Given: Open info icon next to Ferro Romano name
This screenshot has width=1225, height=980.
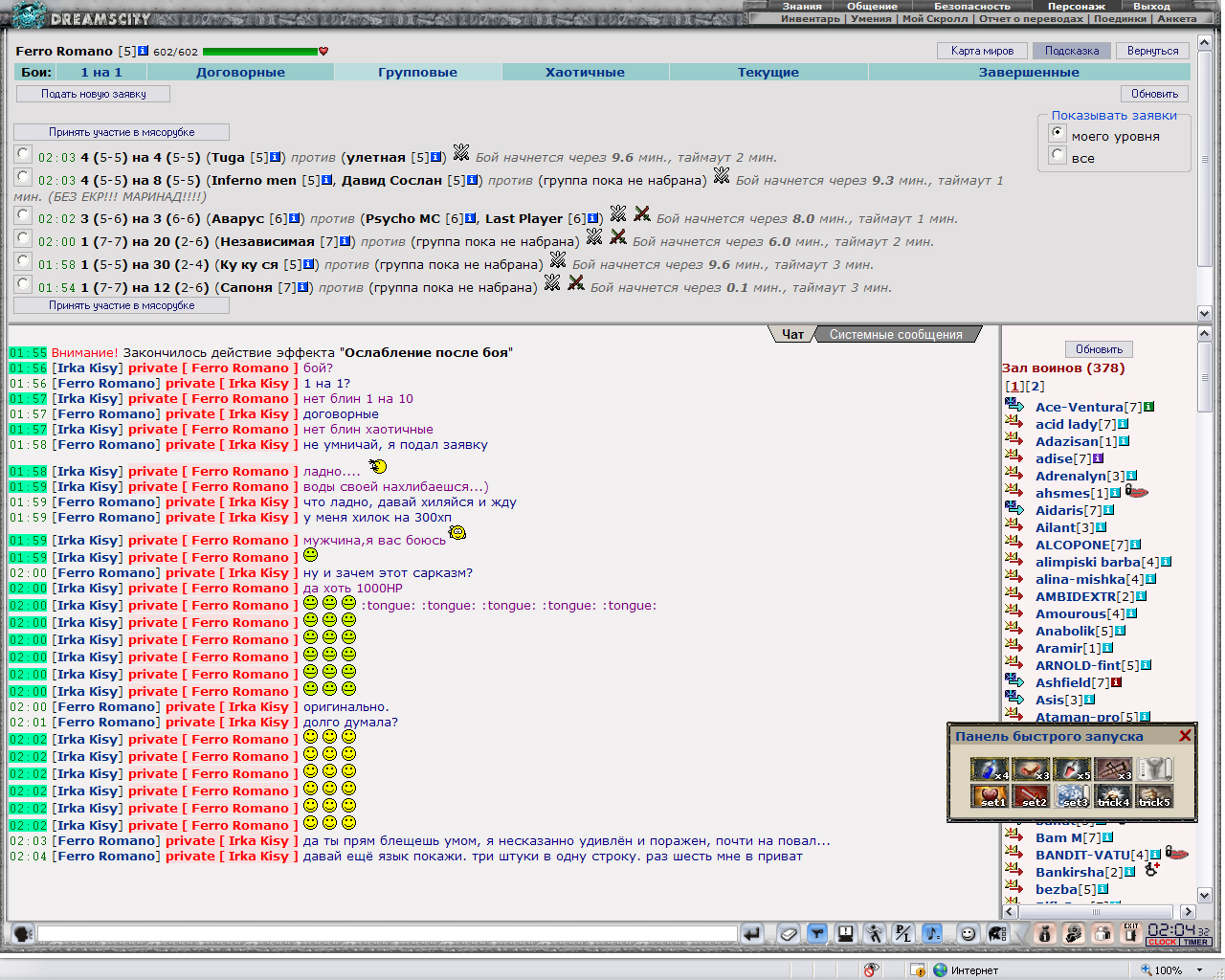Looking at the screenshot, I should coord(144,51).
